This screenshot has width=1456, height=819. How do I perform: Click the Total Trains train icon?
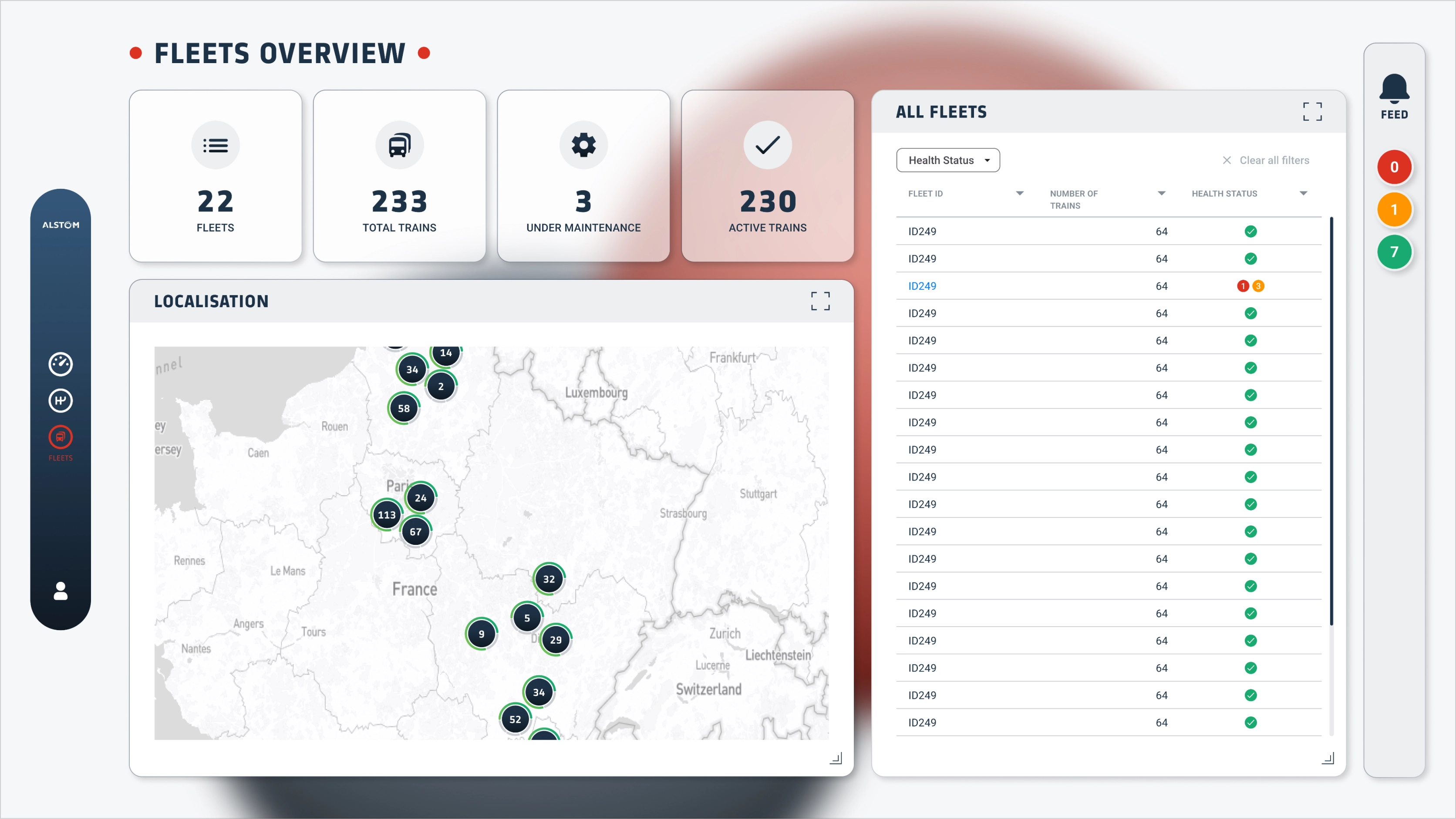coord(400,145)
